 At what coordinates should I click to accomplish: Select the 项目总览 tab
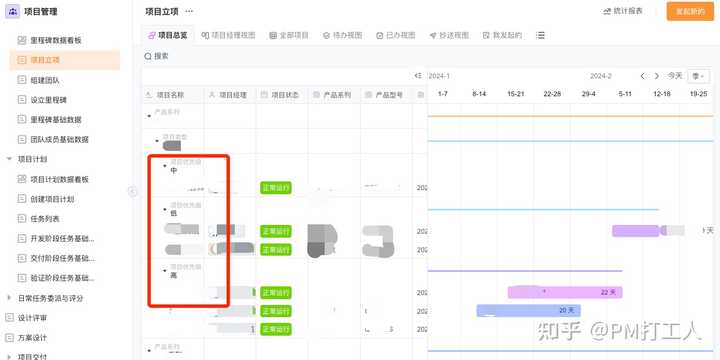pyautogui.click(x=167, y=35)
